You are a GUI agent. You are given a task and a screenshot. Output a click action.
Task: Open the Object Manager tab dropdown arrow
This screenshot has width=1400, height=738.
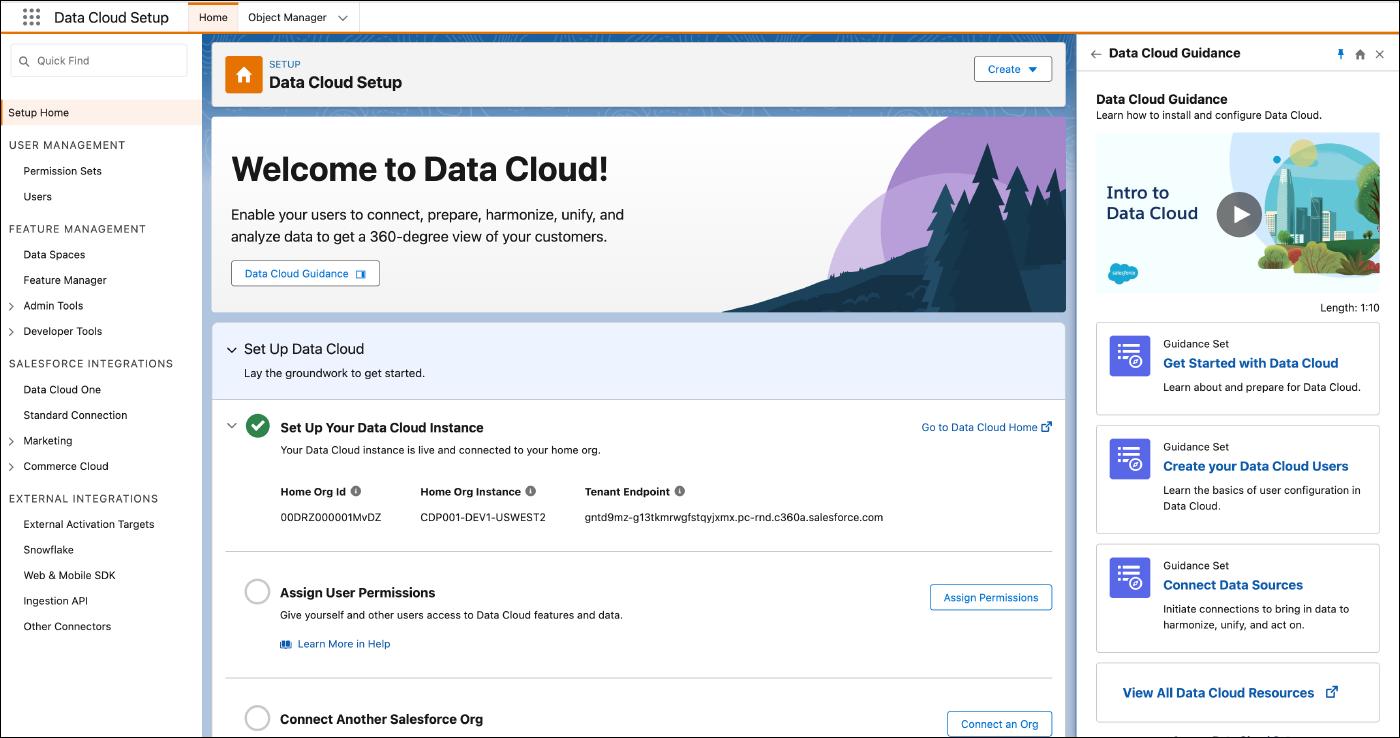coord(343,18)
